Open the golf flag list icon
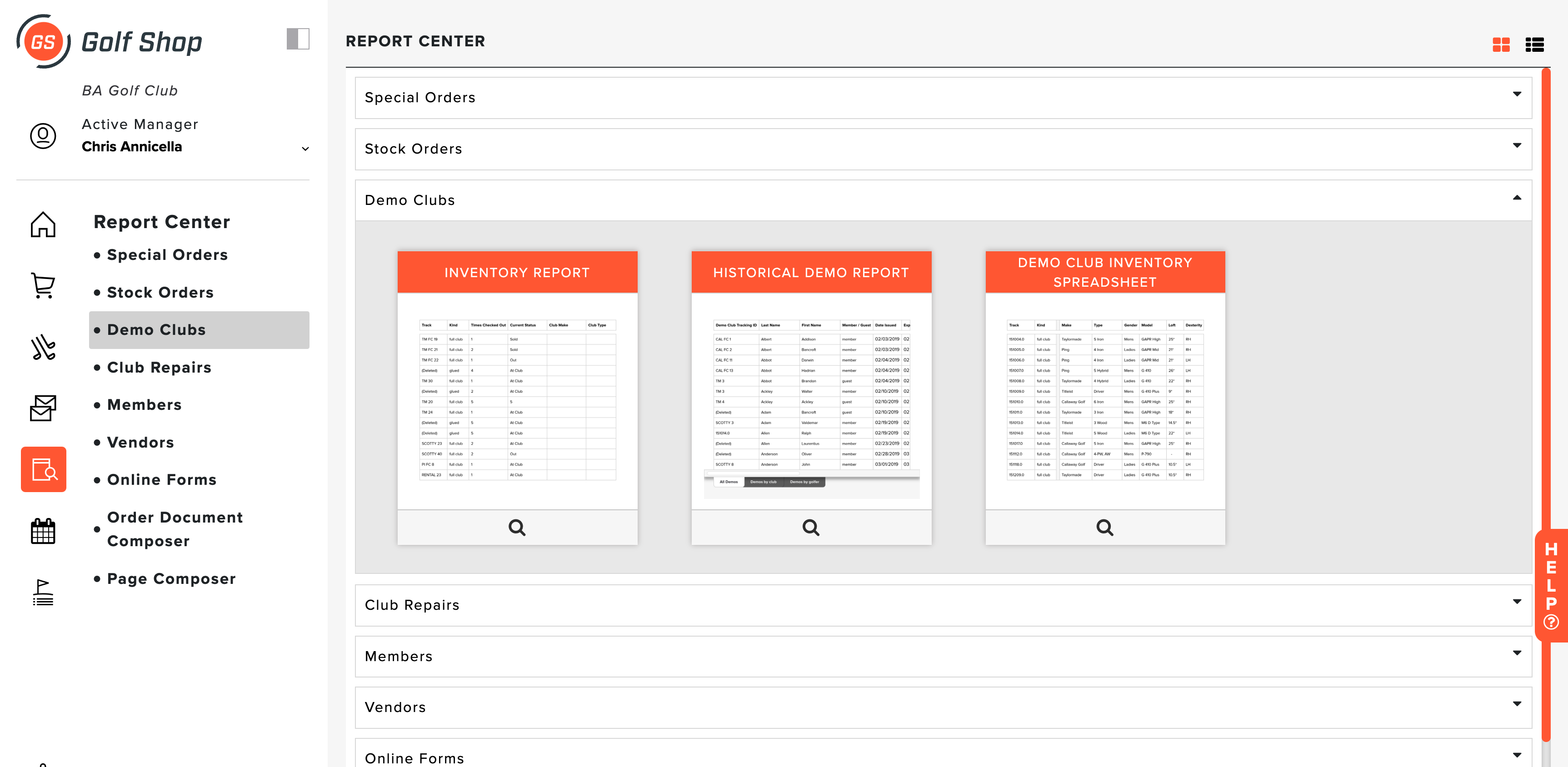 43,593
